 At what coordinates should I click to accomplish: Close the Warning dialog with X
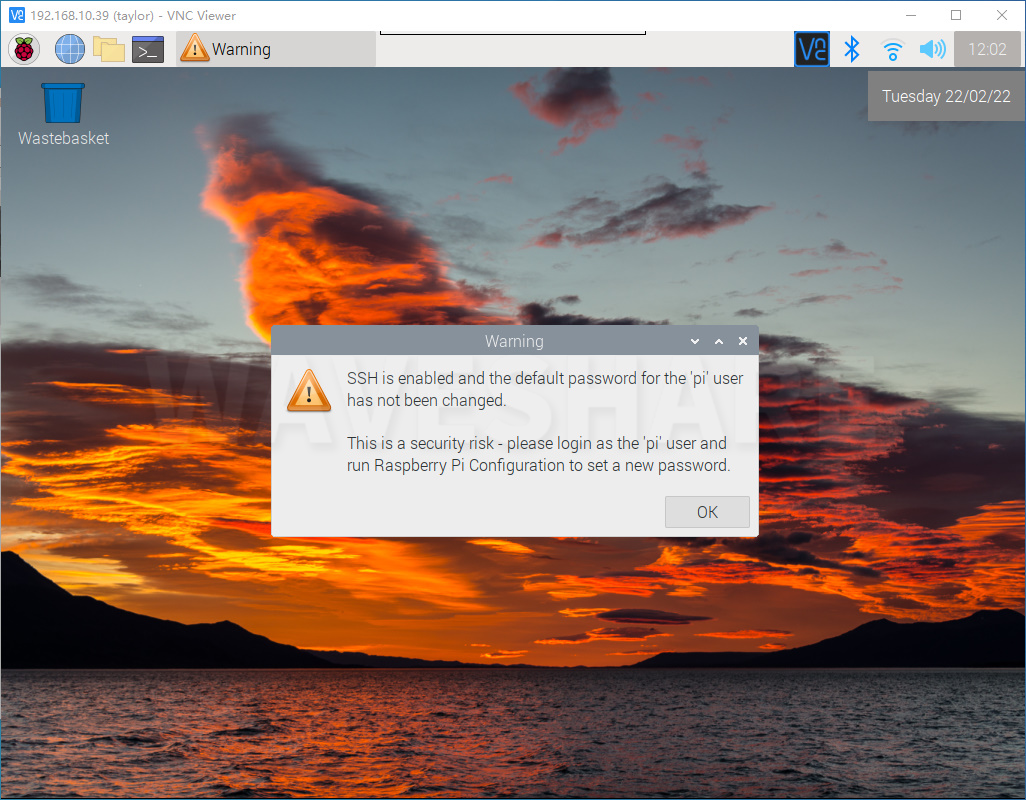743,342
